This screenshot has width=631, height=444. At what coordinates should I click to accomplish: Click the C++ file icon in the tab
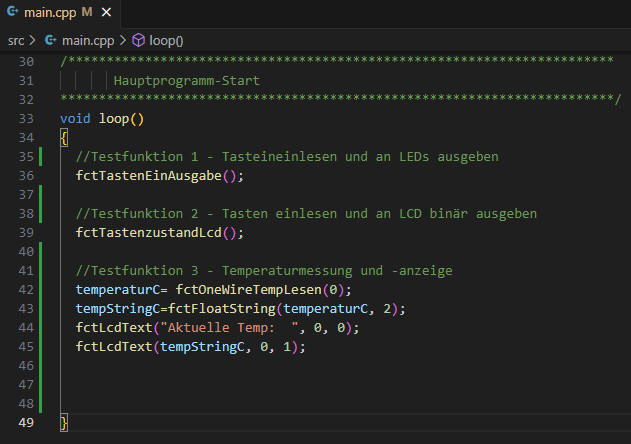(12, 13)
